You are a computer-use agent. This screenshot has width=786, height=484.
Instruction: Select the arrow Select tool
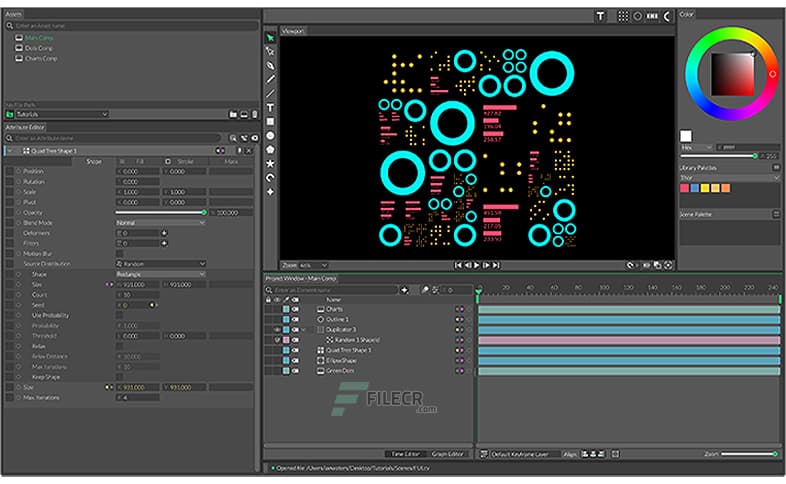pyautogui.click(x=270, y=37)
